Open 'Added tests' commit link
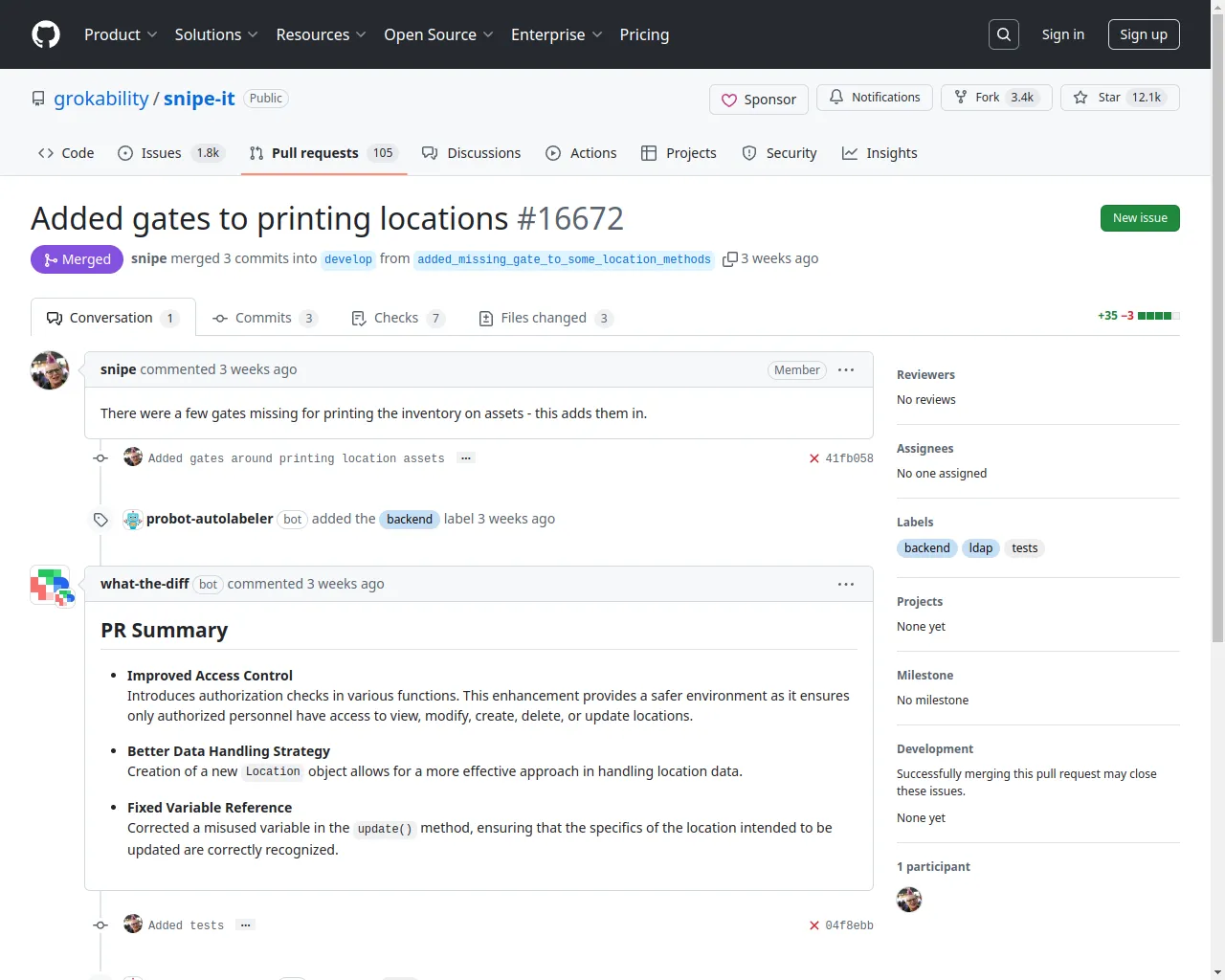Screen dimensions: 1225x980 187,925
